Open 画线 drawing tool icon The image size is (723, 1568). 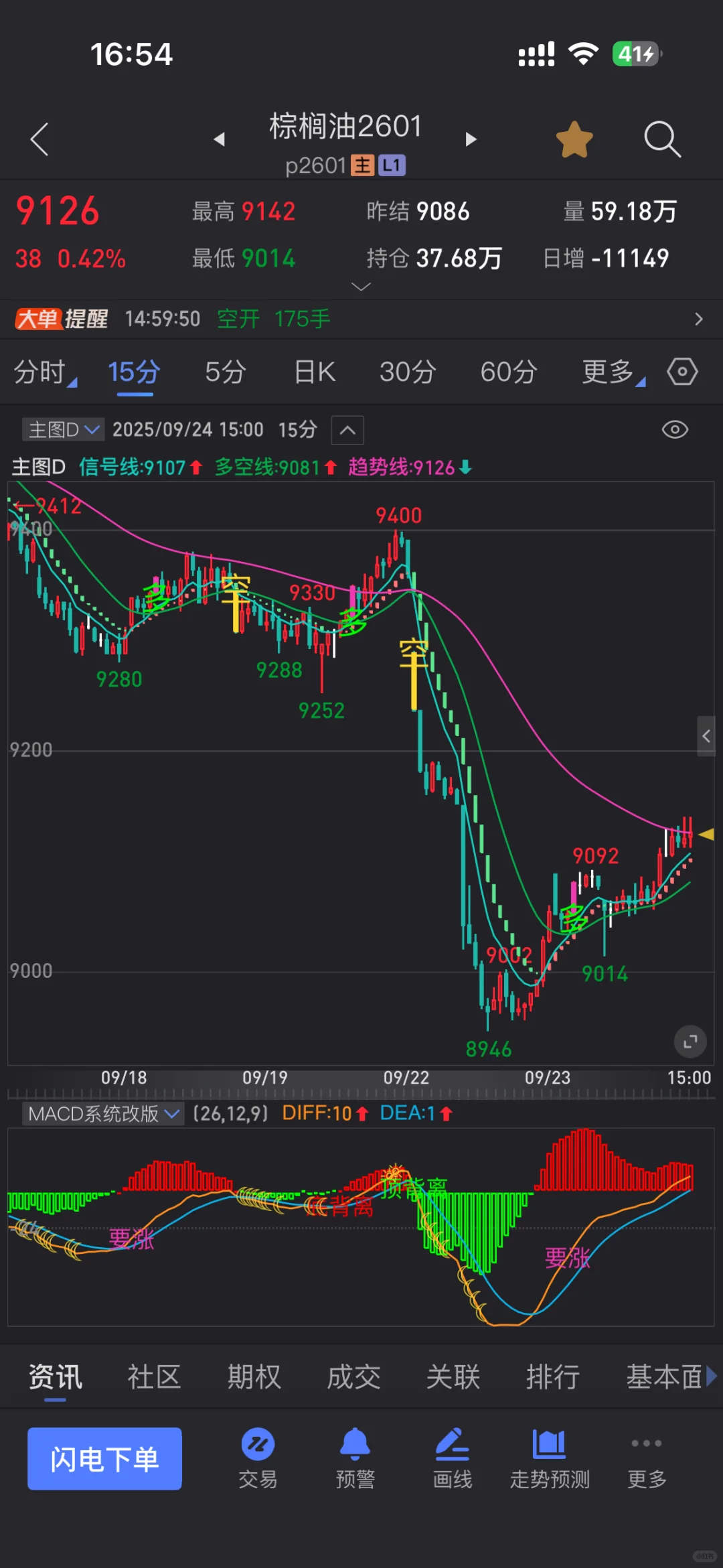tap(453, 1458)
